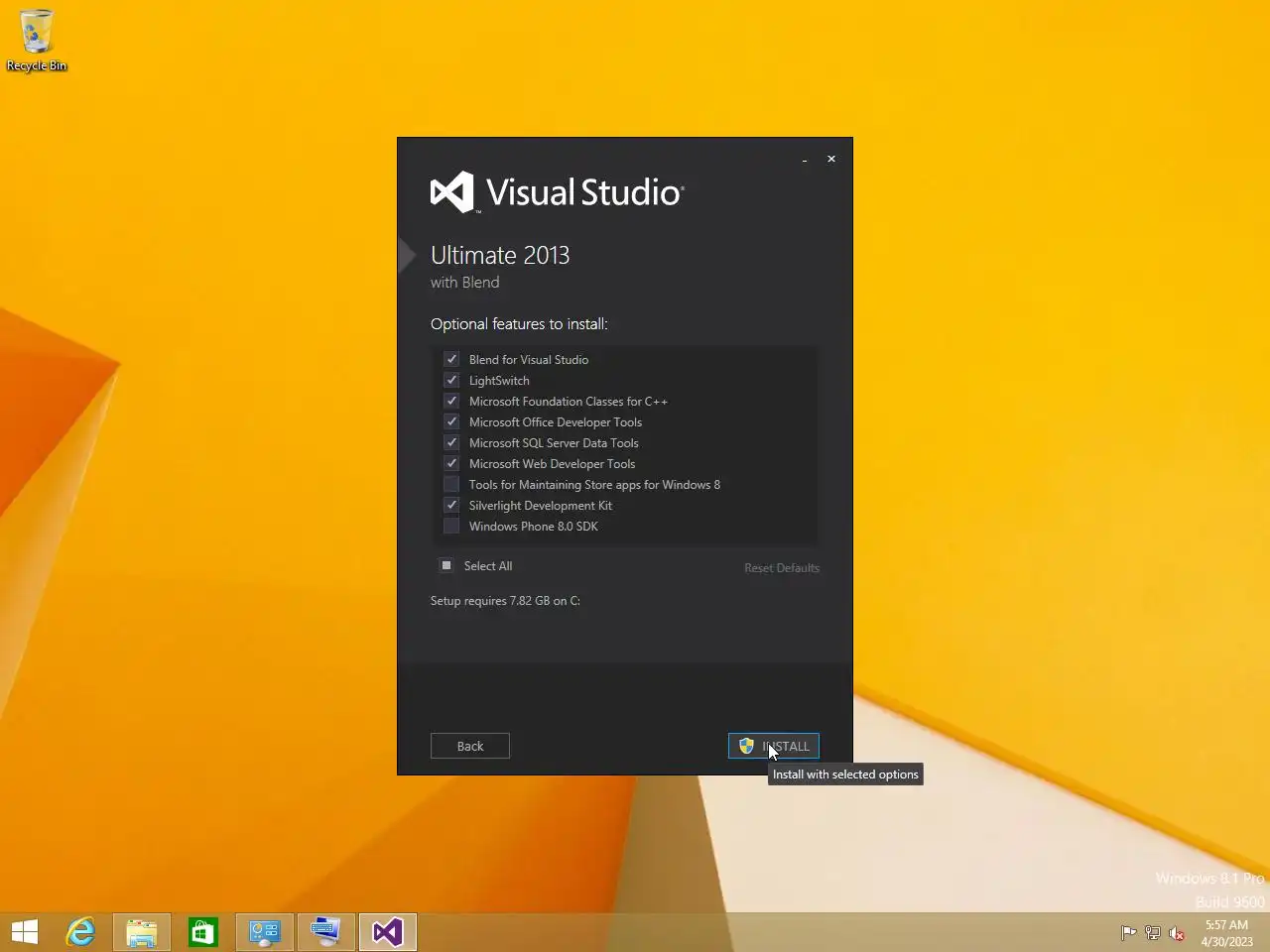Image resolution: width=1270 pixels, height=952 pixels.
Task: Uncheck Microsoft SQL Server Data Tools
Action: pyautogui.click(x=451, y=442)
